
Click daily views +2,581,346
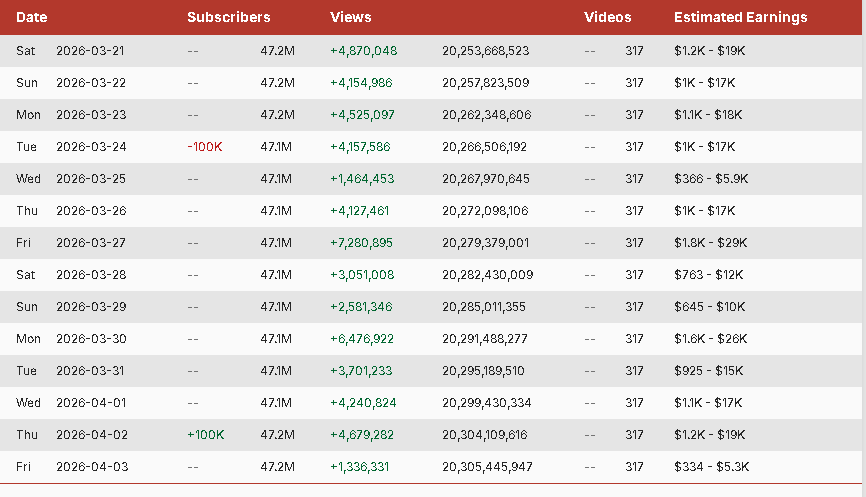coord(361,307)
